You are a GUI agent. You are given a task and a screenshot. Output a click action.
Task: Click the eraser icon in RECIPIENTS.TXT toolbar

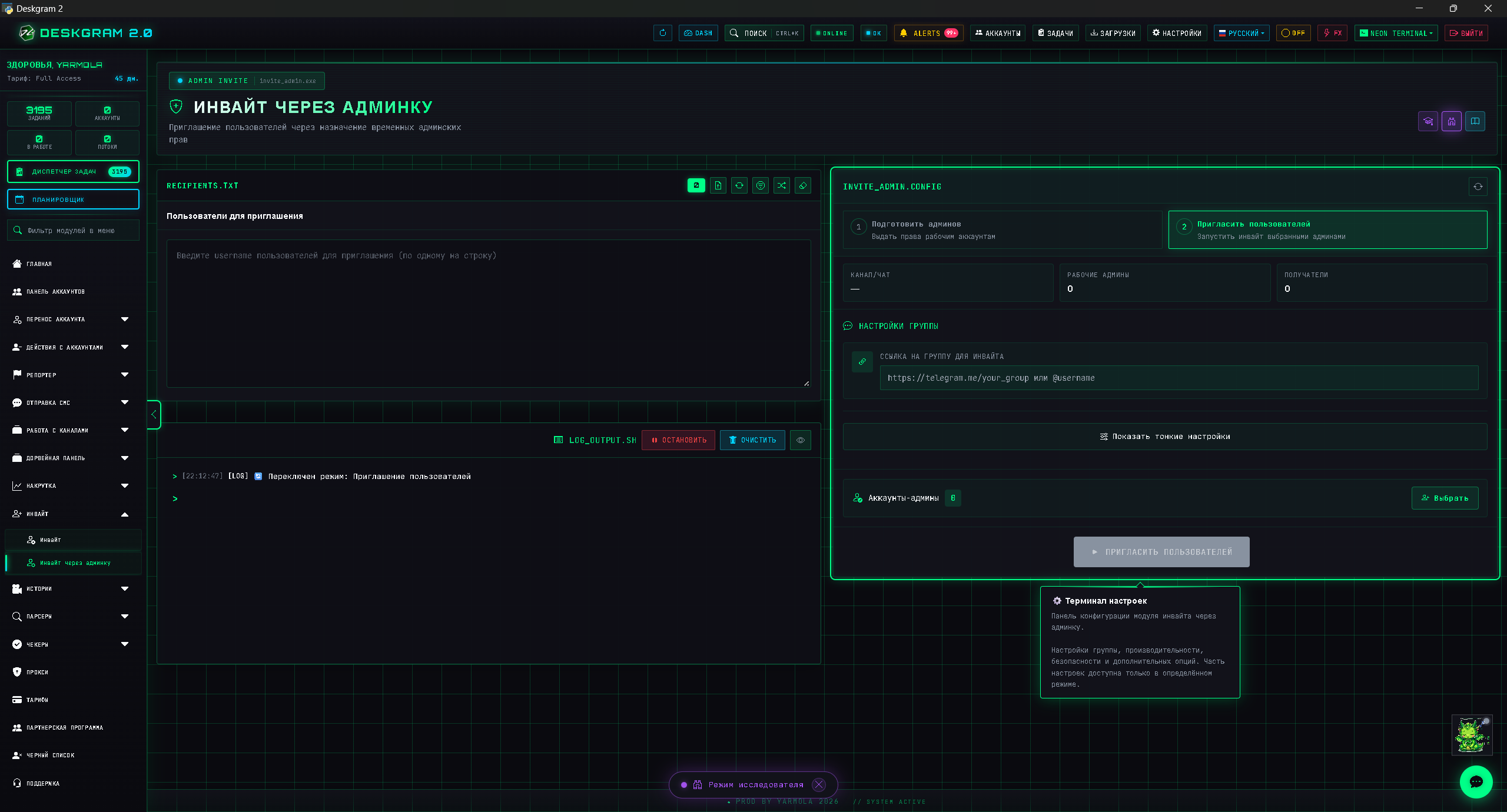pos(802,185)
